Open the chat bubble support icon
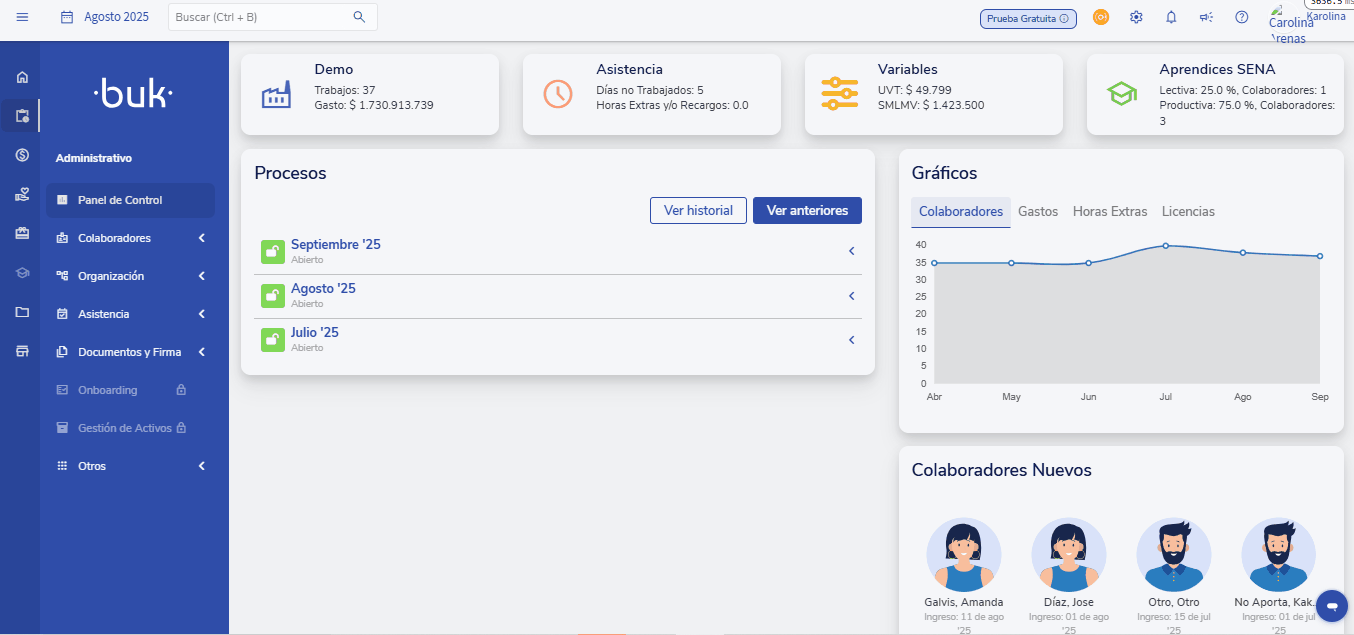 tap(1331, 606)
